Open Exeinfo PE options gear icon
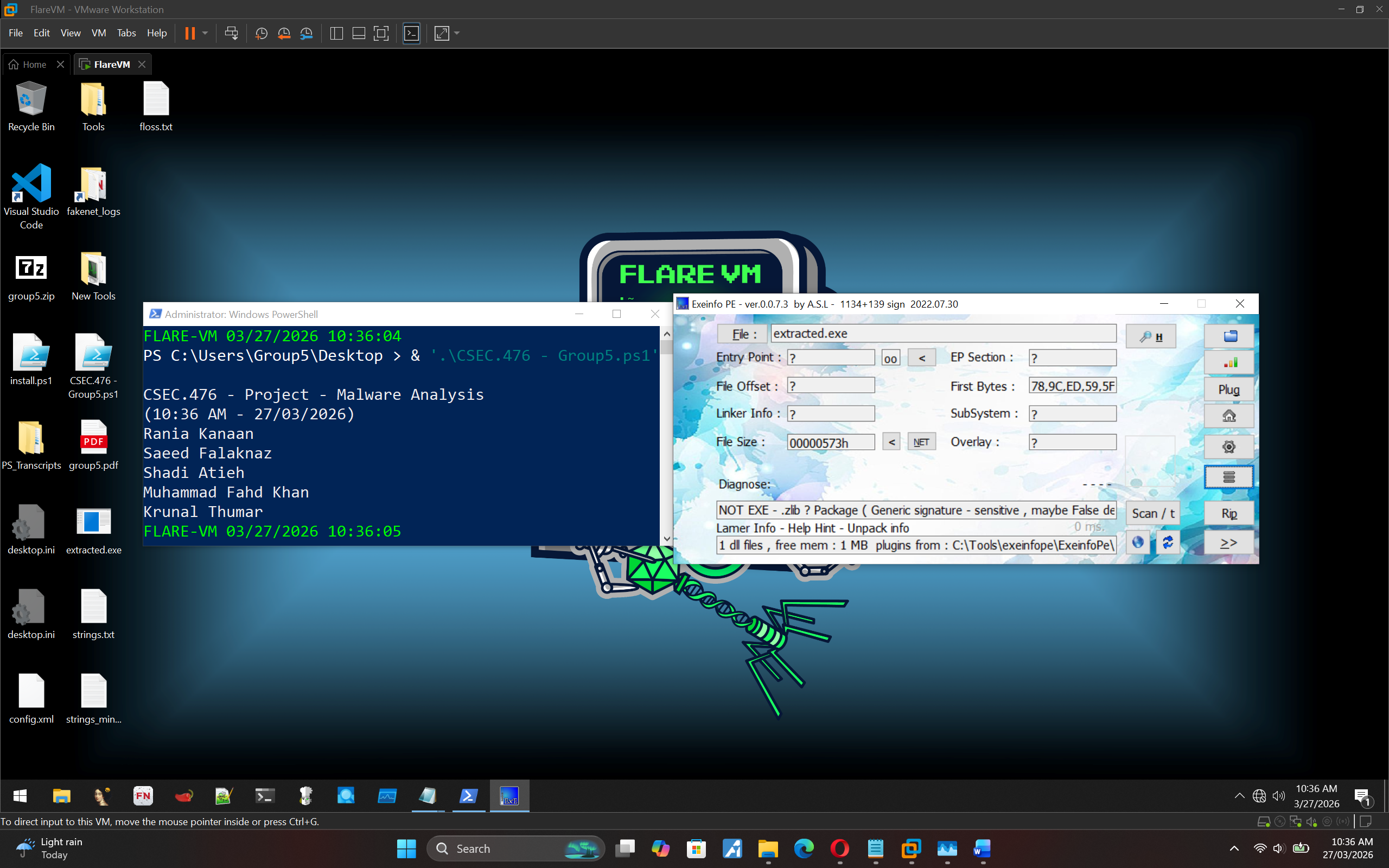This screenshot has width=1389, height=868. point(1229,446)
